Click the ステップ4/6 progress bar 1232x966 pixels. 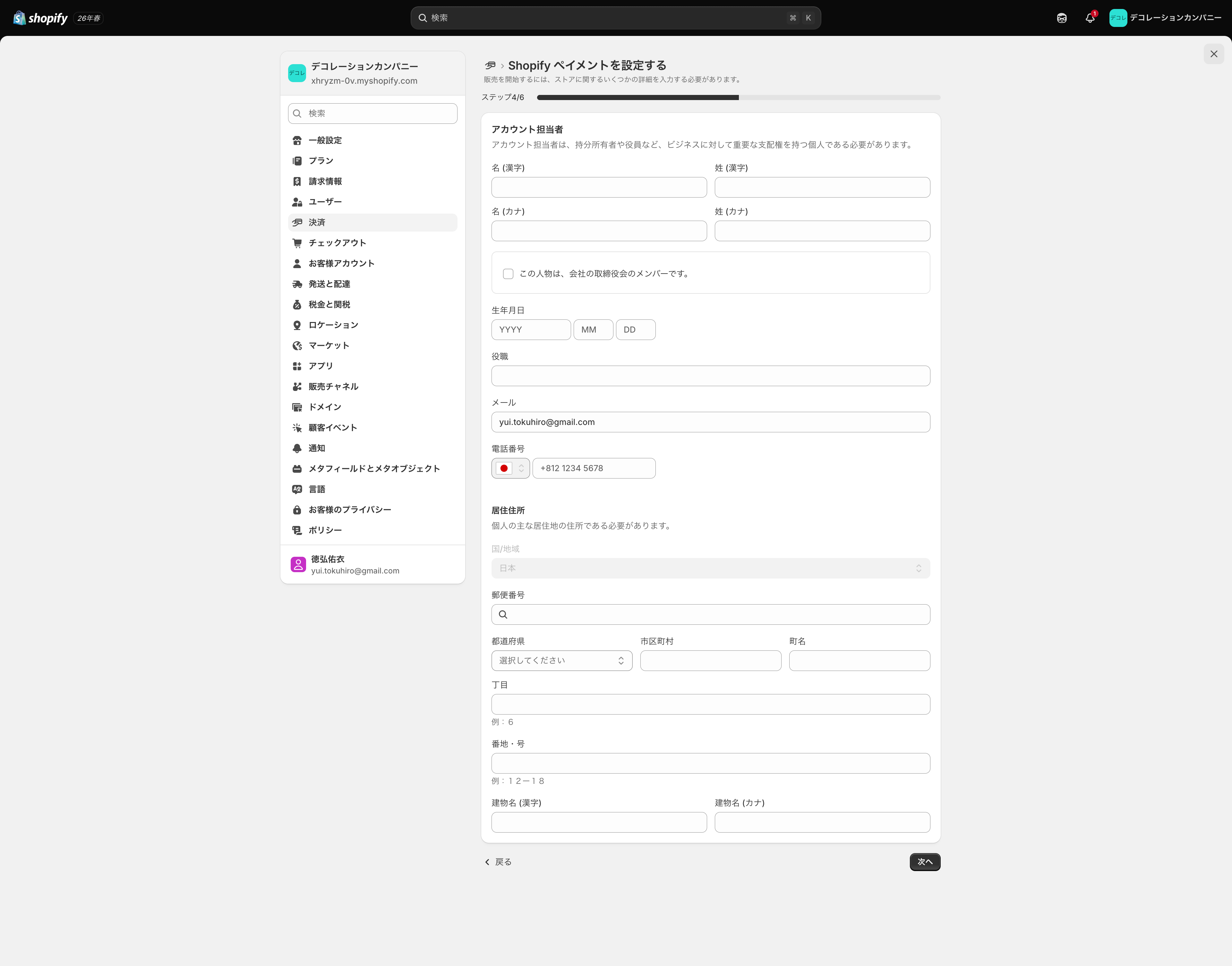pyautogui.click(x=738, y=98)
